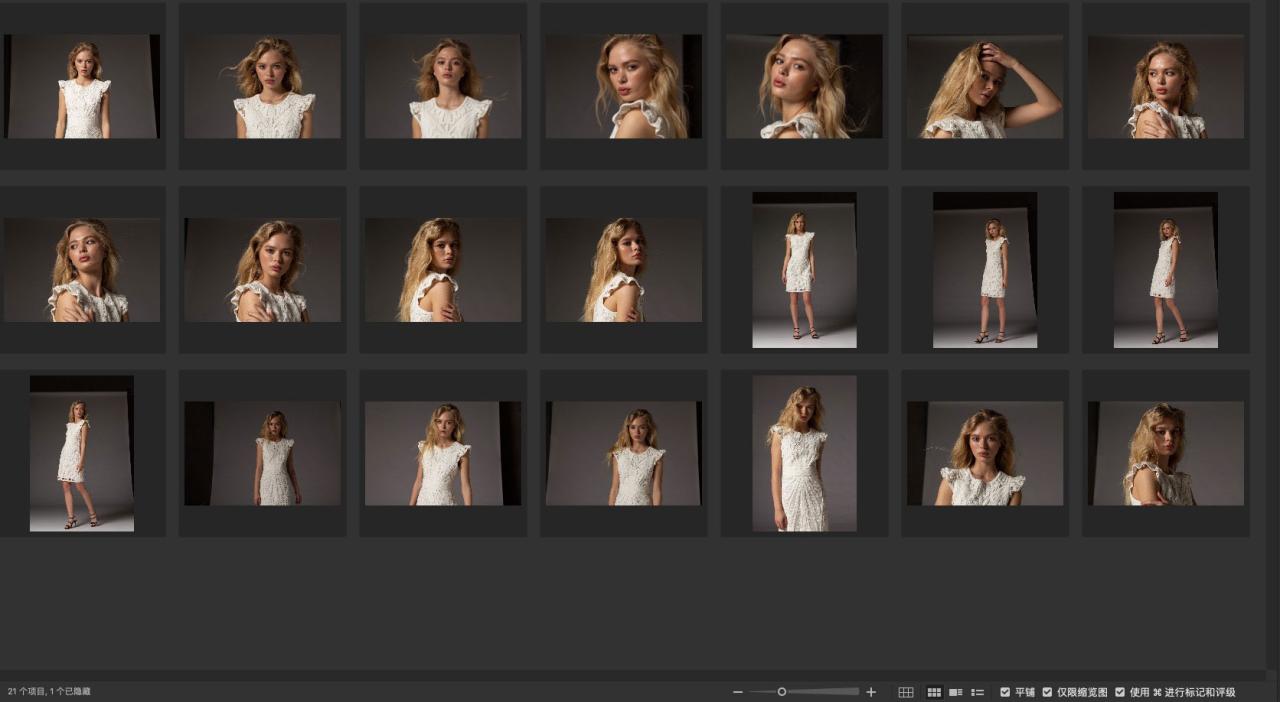This screenshot has width=1280, height=702.
Task: Select the last thumbnail in the top row
Action: pyautogui.click(x=1166, y=87)
